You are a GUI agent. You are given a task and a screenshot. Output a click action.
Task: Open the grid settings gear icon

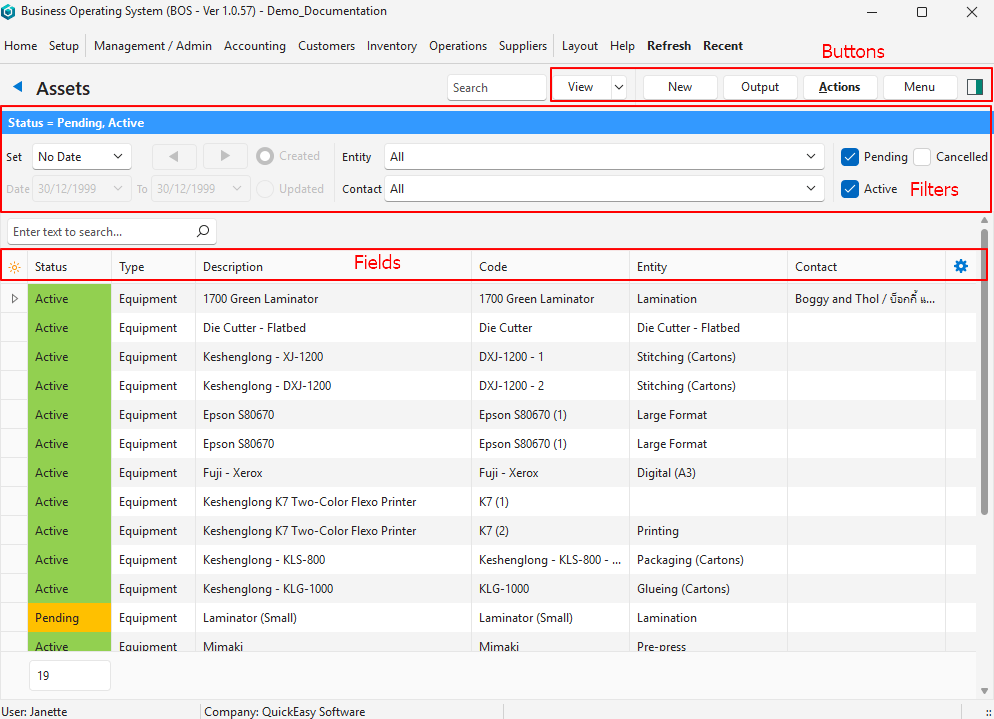961,266
